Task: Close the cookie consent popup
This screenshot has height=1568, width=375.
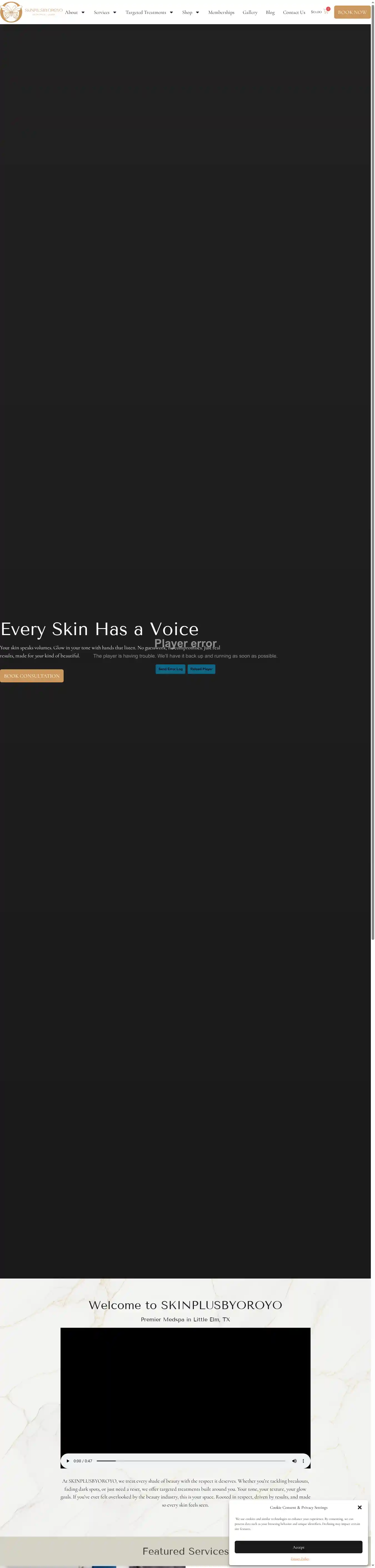Action: click(359, 1507)
